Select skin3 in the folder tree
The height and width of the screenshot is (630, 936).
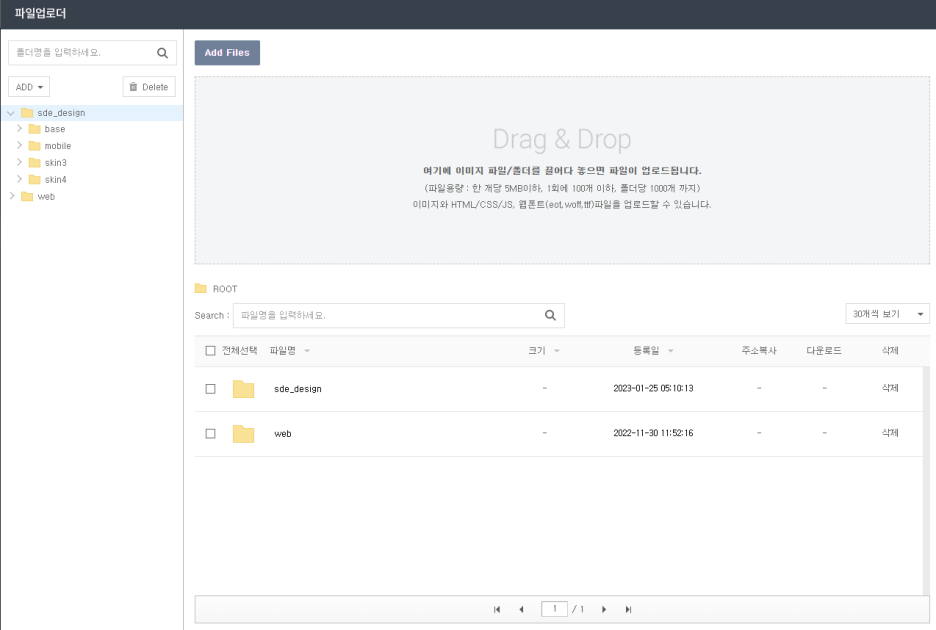point(56,162)
